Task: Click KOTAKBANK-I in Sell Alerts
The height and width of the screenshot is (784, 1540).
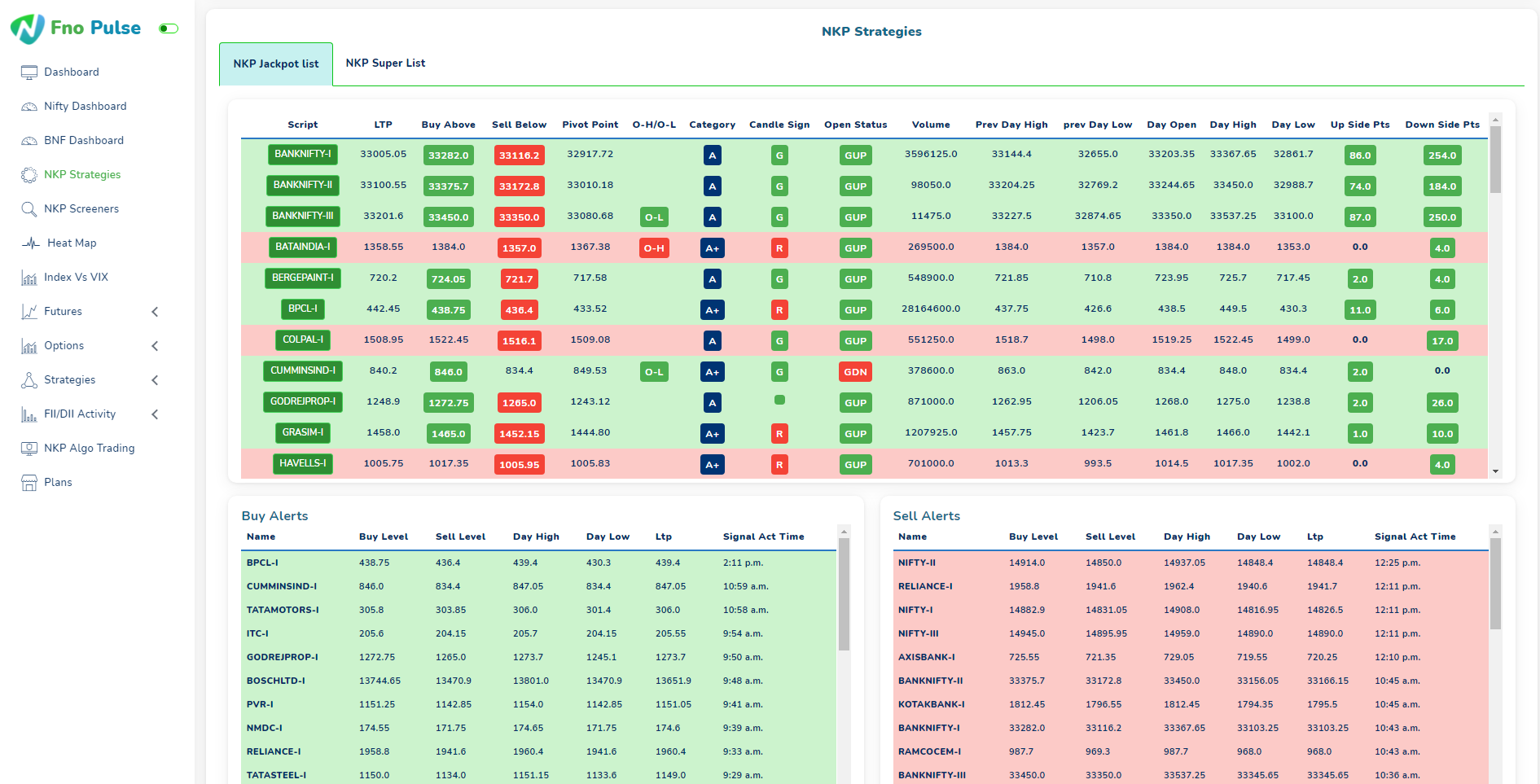Action: (932, 704)
